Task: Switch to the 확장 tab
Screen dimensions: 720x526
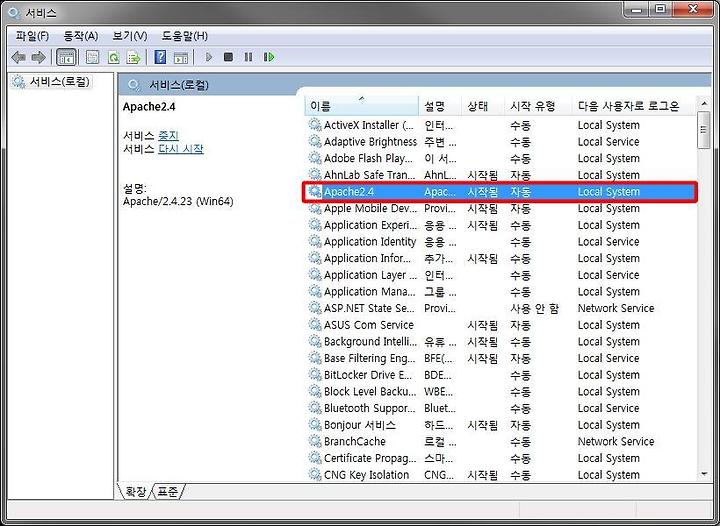Action: [x=135, y=492]
